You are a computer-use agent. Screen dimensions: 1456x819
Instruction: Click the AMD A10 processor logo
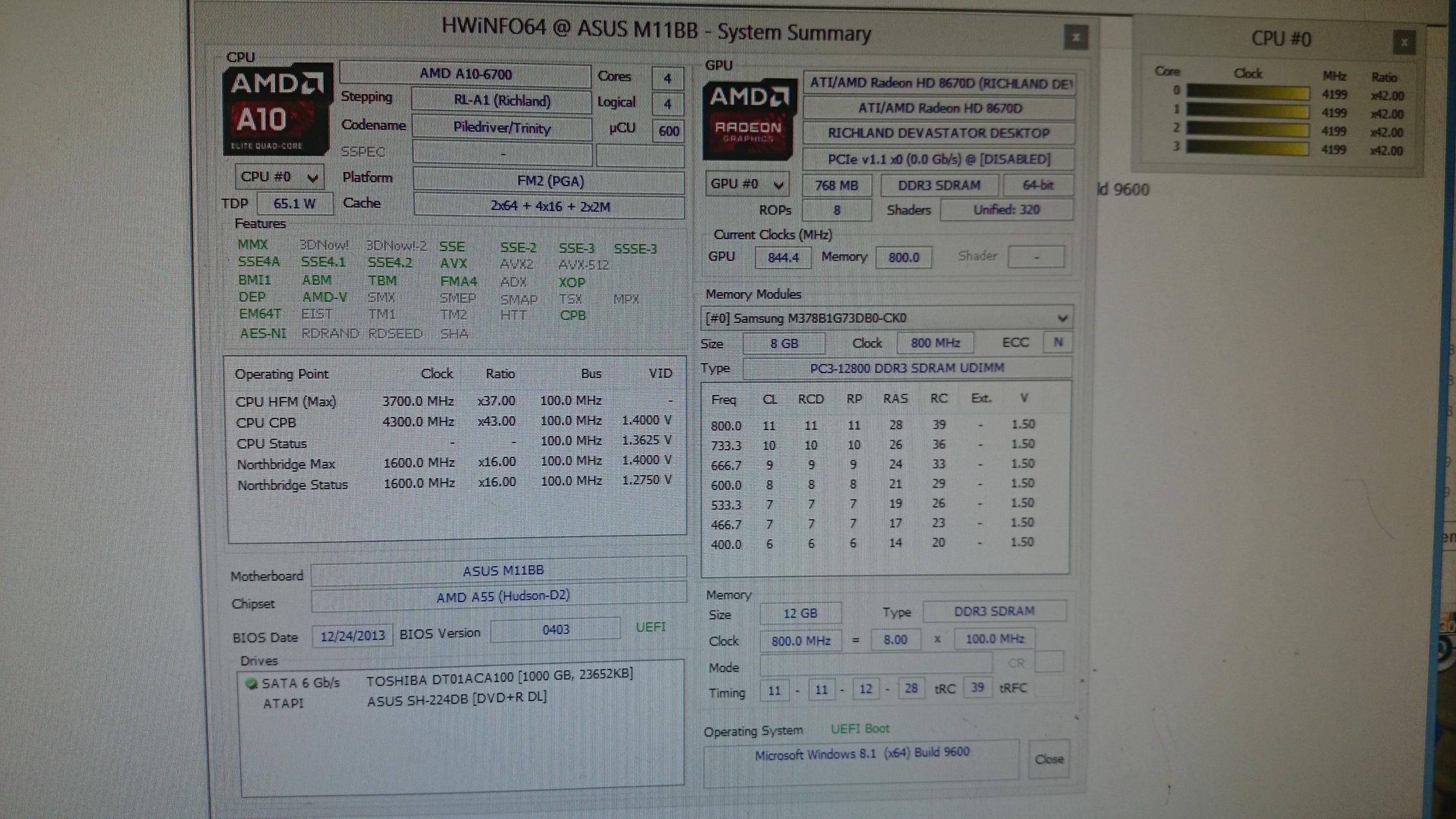[x=277, y=109]
